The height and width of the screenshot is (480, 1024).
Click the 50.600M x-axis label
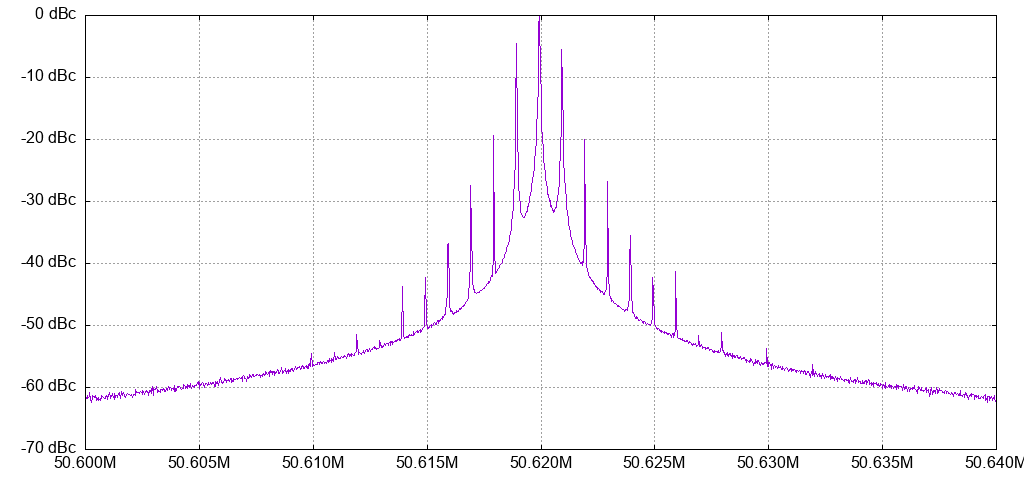[86, 464]
